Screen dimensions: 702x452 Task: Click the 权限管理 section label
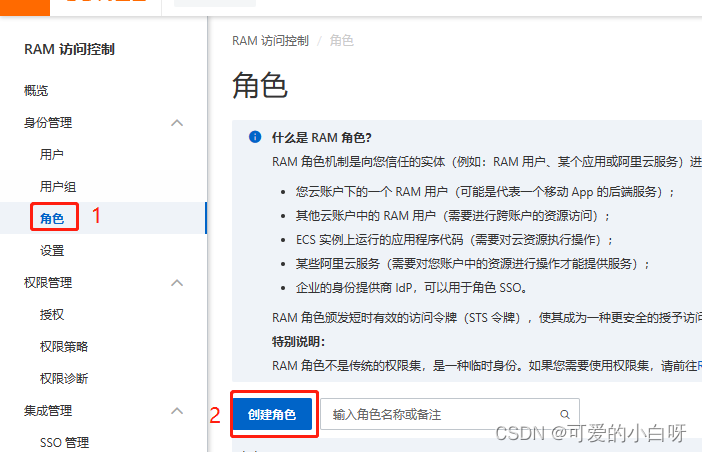click(x=48, y=283)
